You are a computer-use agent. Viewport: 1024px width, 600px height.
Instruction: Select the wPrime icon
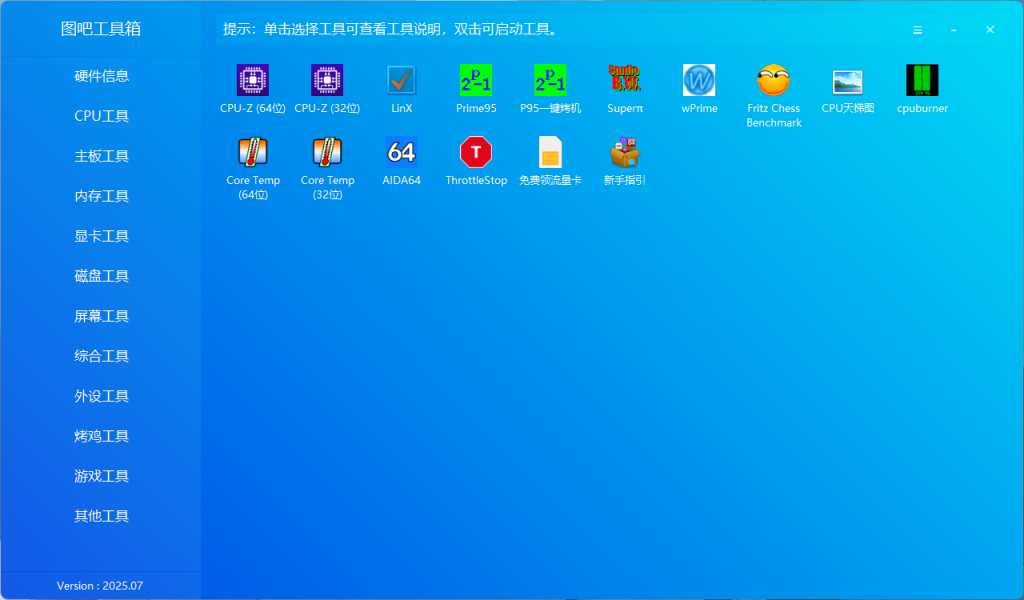[x=699, y=80]
